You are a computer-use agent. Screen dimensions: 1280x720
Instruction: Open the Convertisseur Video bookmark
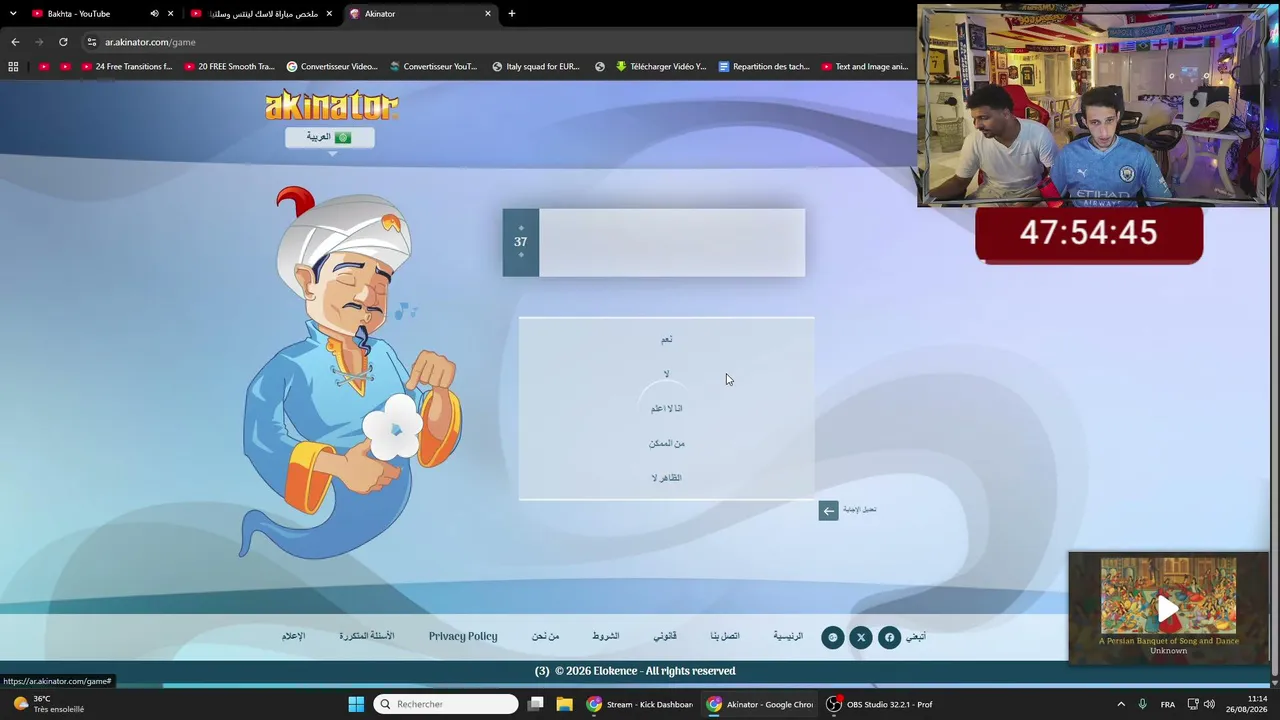[x=332, y=67]
